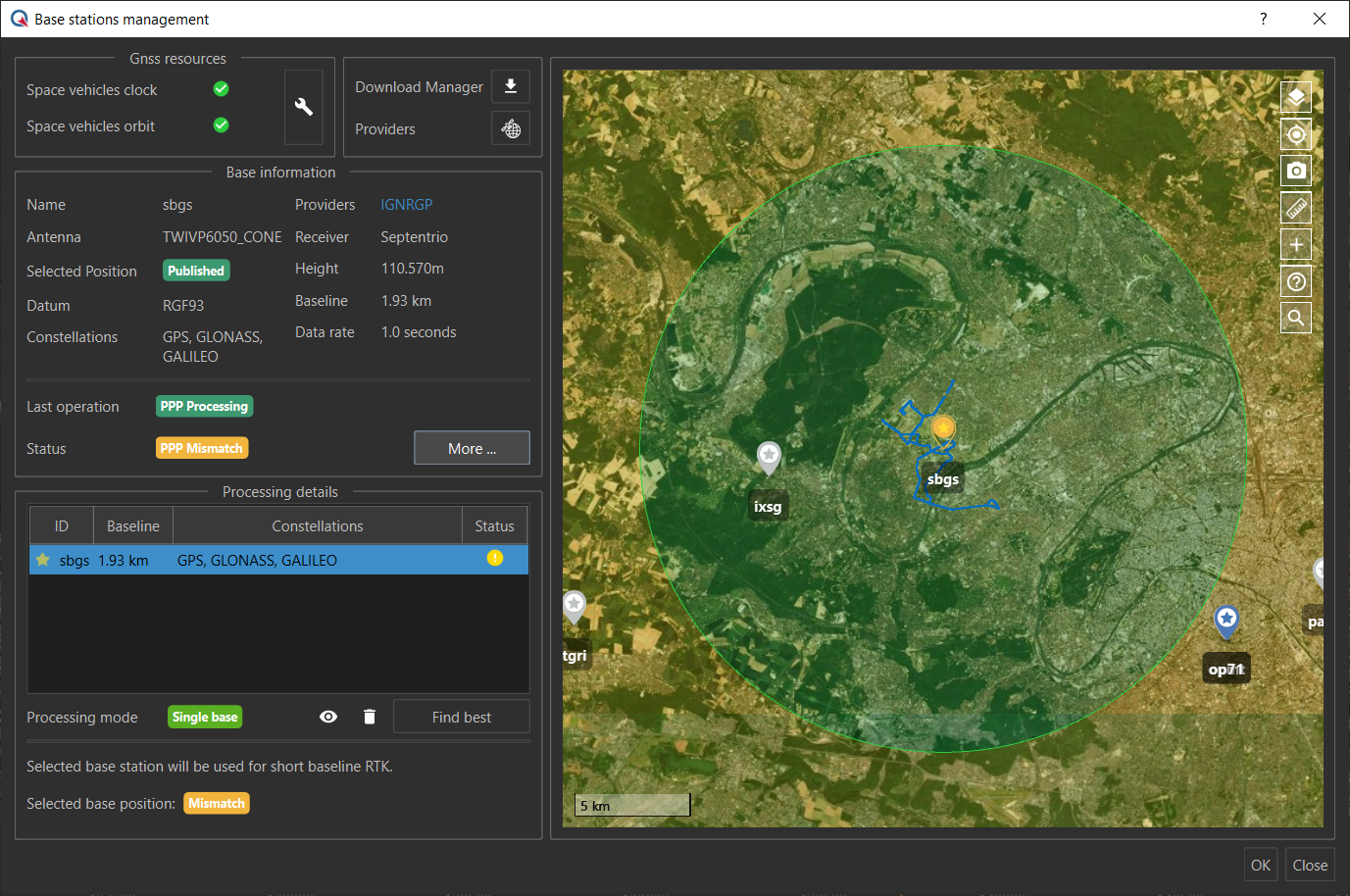Image resolution: width=1350 pixels, height=896 pixels.
Task: Expand base details with More button
Action: click(x=472, y=448)
